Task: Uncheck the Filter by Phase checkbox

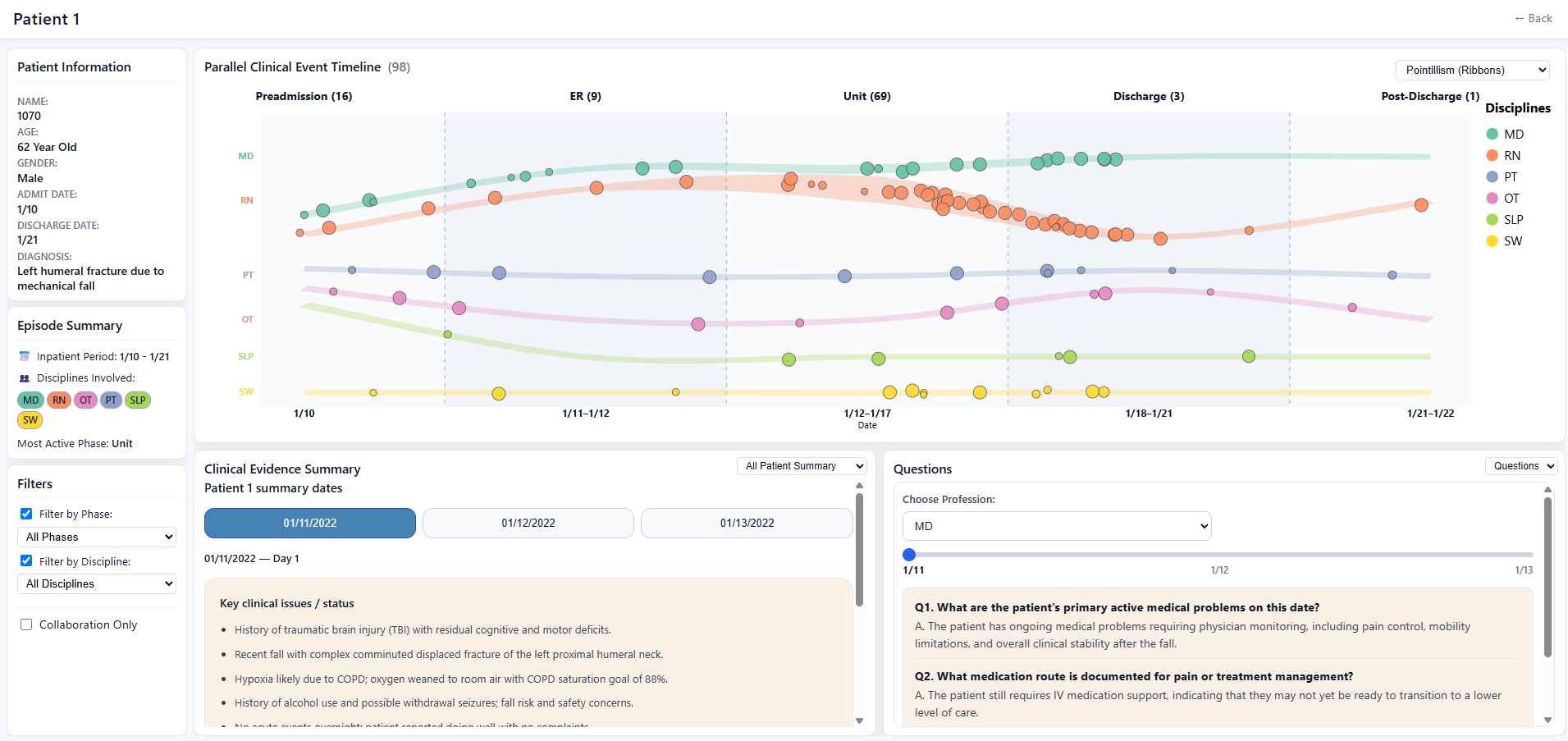Action: coord(26,514)
